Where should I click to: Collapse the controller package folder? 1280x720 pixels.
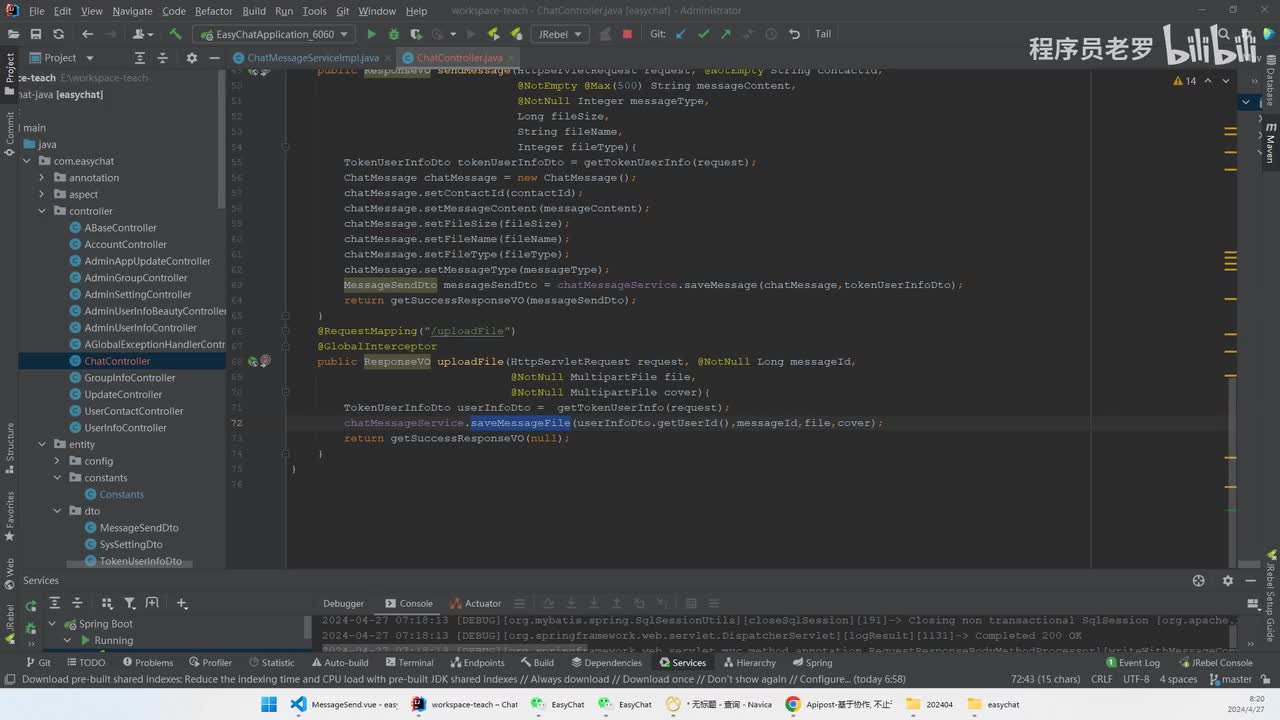click(43, 211)
